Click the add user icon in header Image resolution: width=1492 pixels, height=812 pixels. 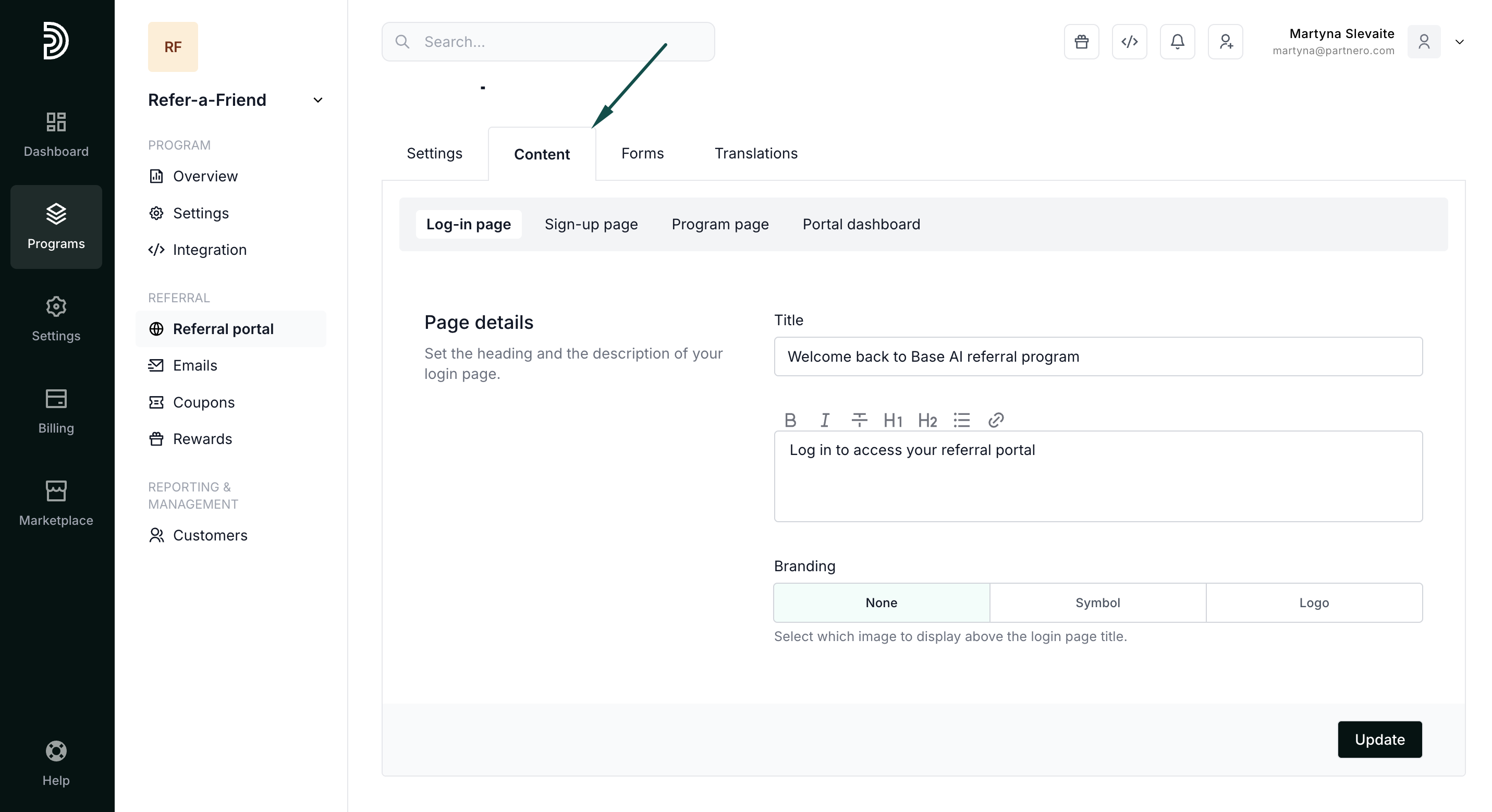[1226, 42]
